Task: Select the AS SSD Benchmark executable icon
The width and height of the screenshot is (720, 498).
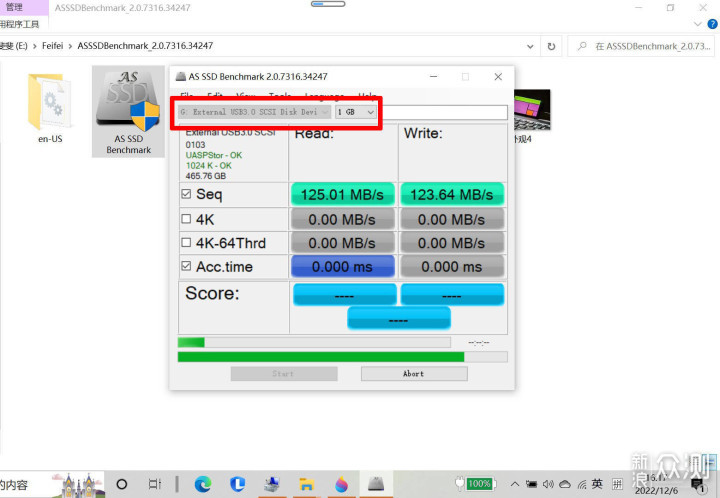Action: point(128,112)
